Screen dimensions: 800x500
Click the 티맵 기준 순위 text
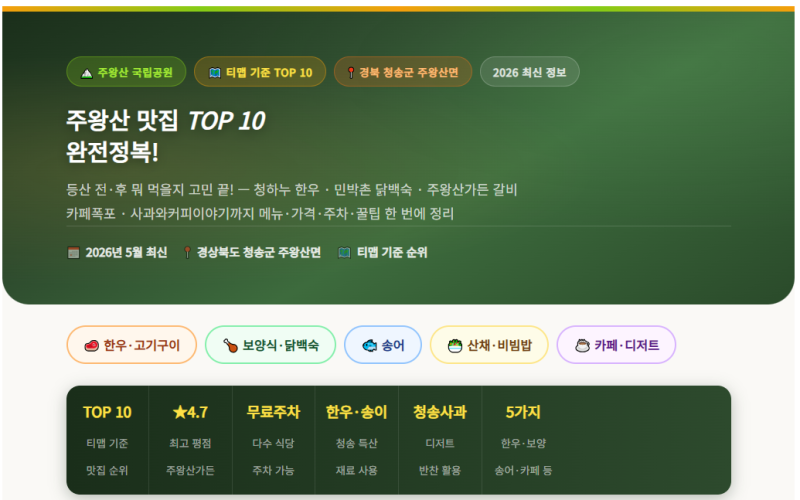pos(392,253)
